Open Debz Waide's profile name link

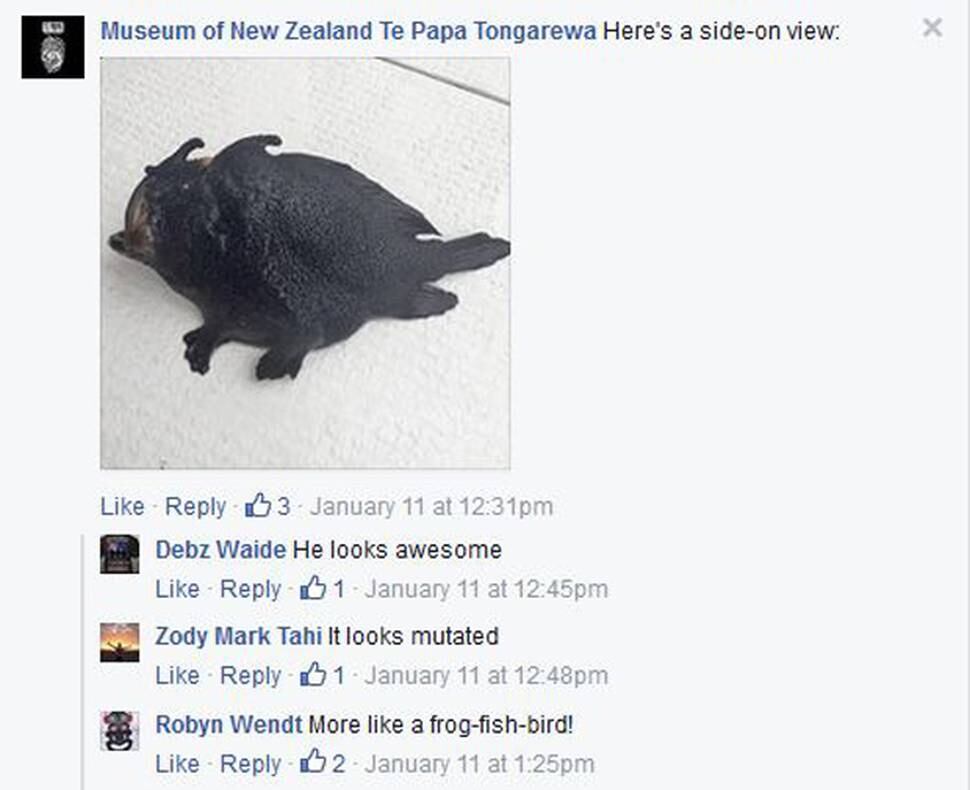click(x=221, y=549)
